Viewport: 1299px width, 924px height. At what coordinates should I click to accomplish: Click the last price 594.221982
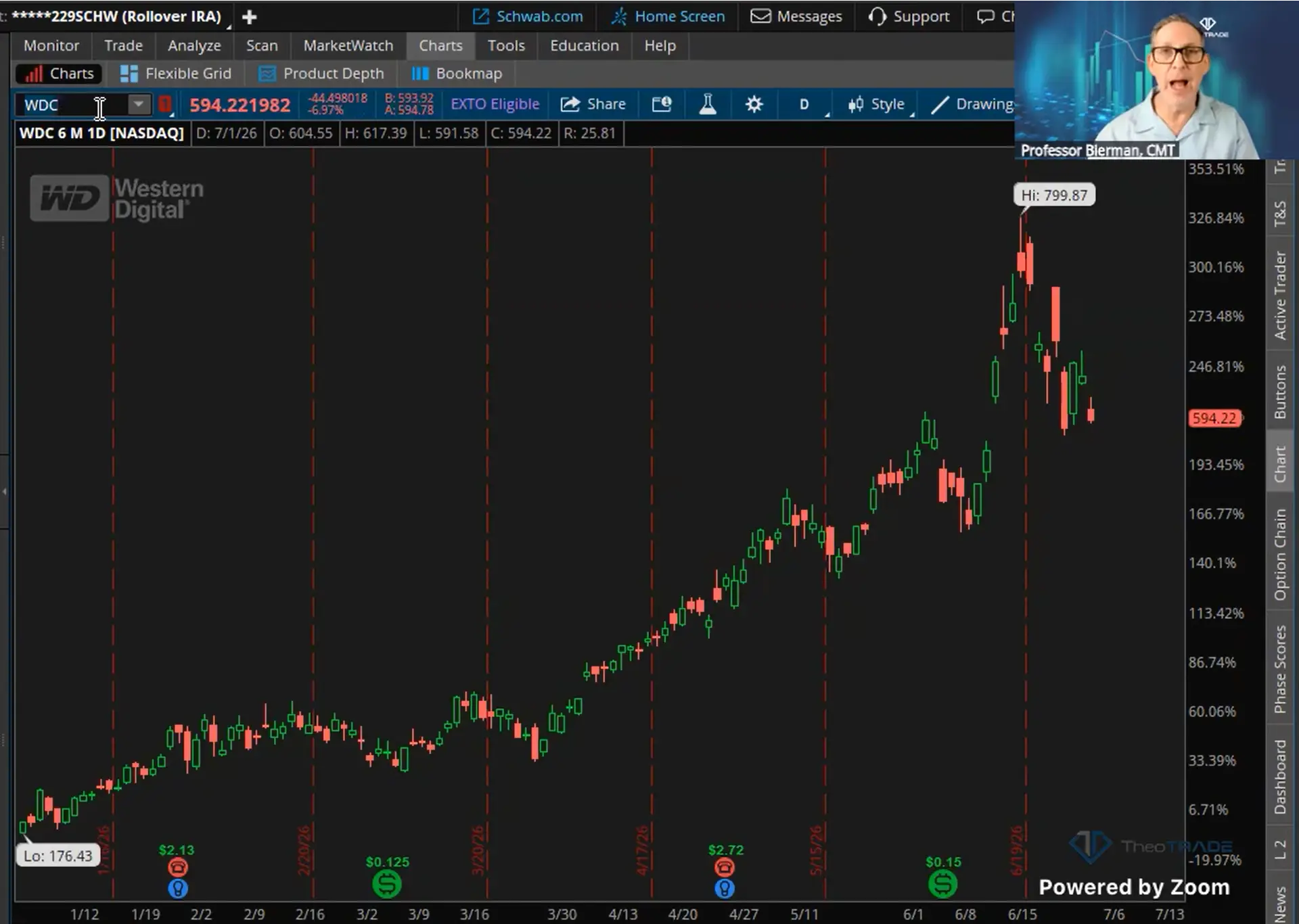pyautogui.click(x=240, y=105)
